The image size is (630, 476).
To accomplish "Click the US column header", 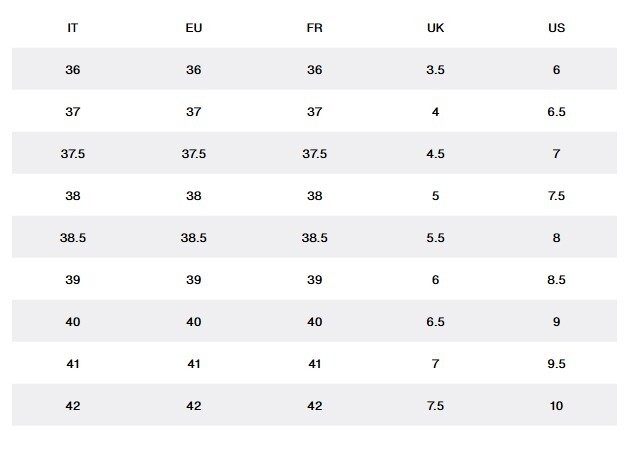I will point(556,28).
